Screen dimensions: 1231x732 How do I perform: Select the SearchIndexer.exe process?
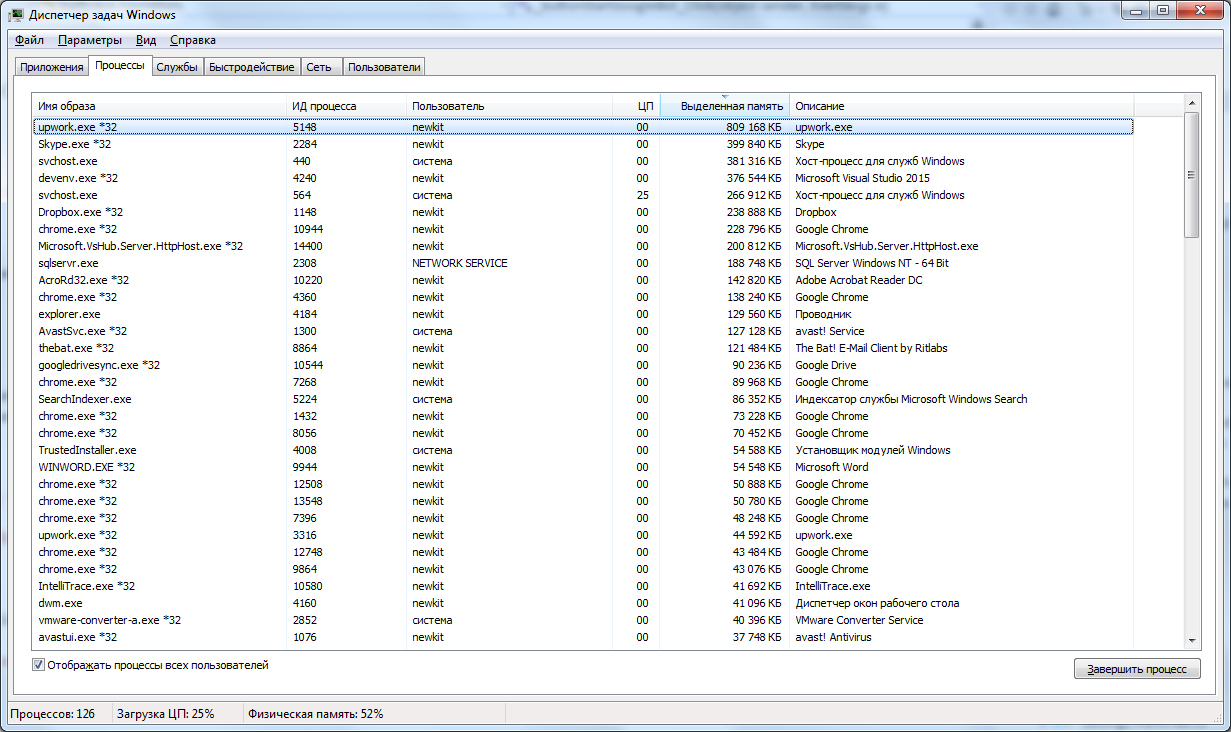click(583, 399)
